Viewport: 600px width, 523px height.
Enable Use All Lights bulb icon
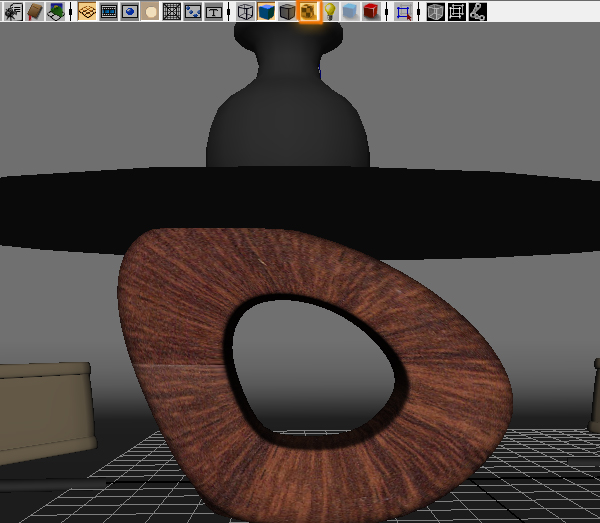(330, 11)
